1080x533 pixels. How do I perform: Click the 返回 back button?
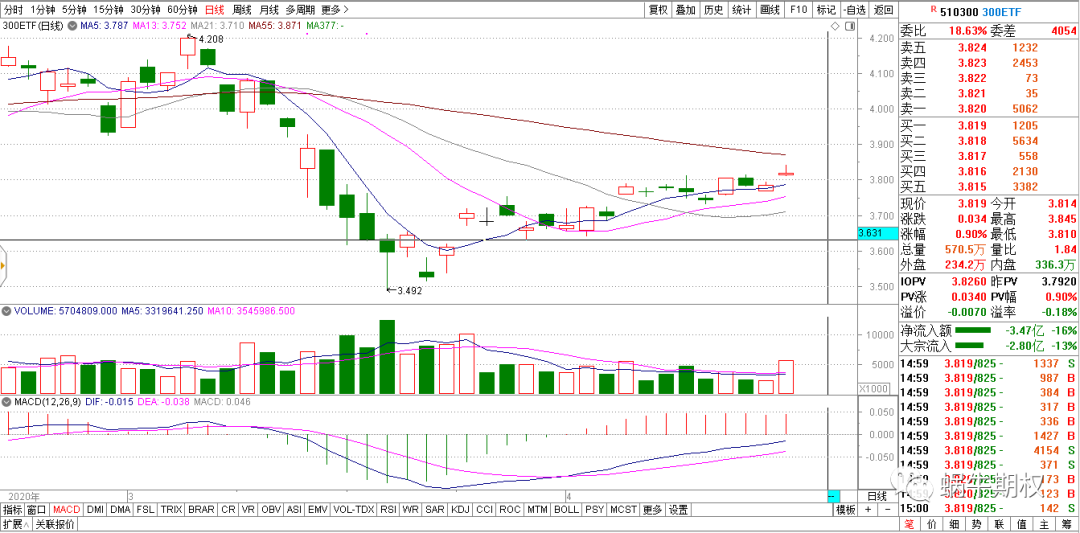click(883, 10)
